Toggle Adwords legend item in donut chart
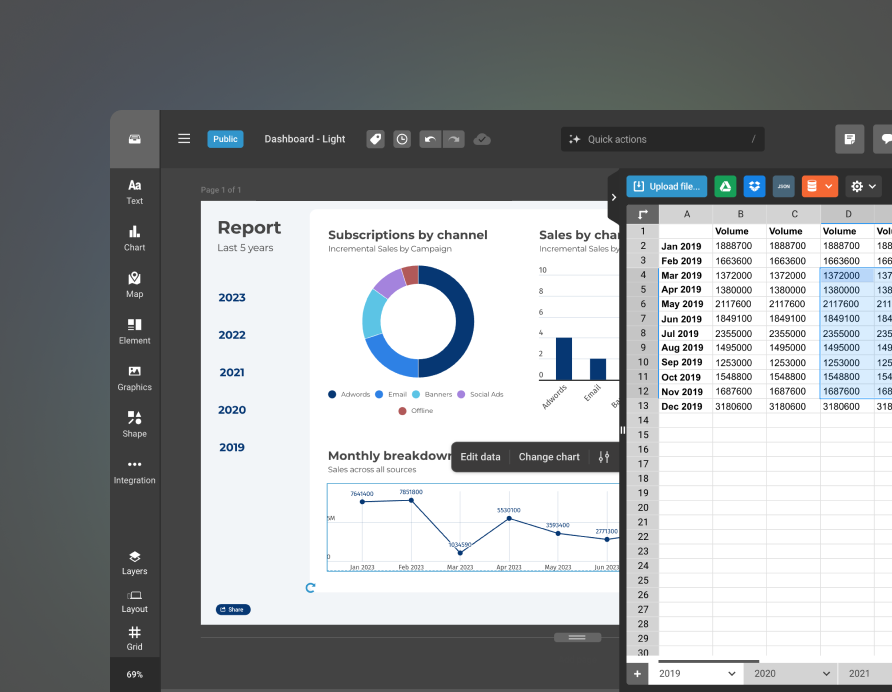 point(349,394)
